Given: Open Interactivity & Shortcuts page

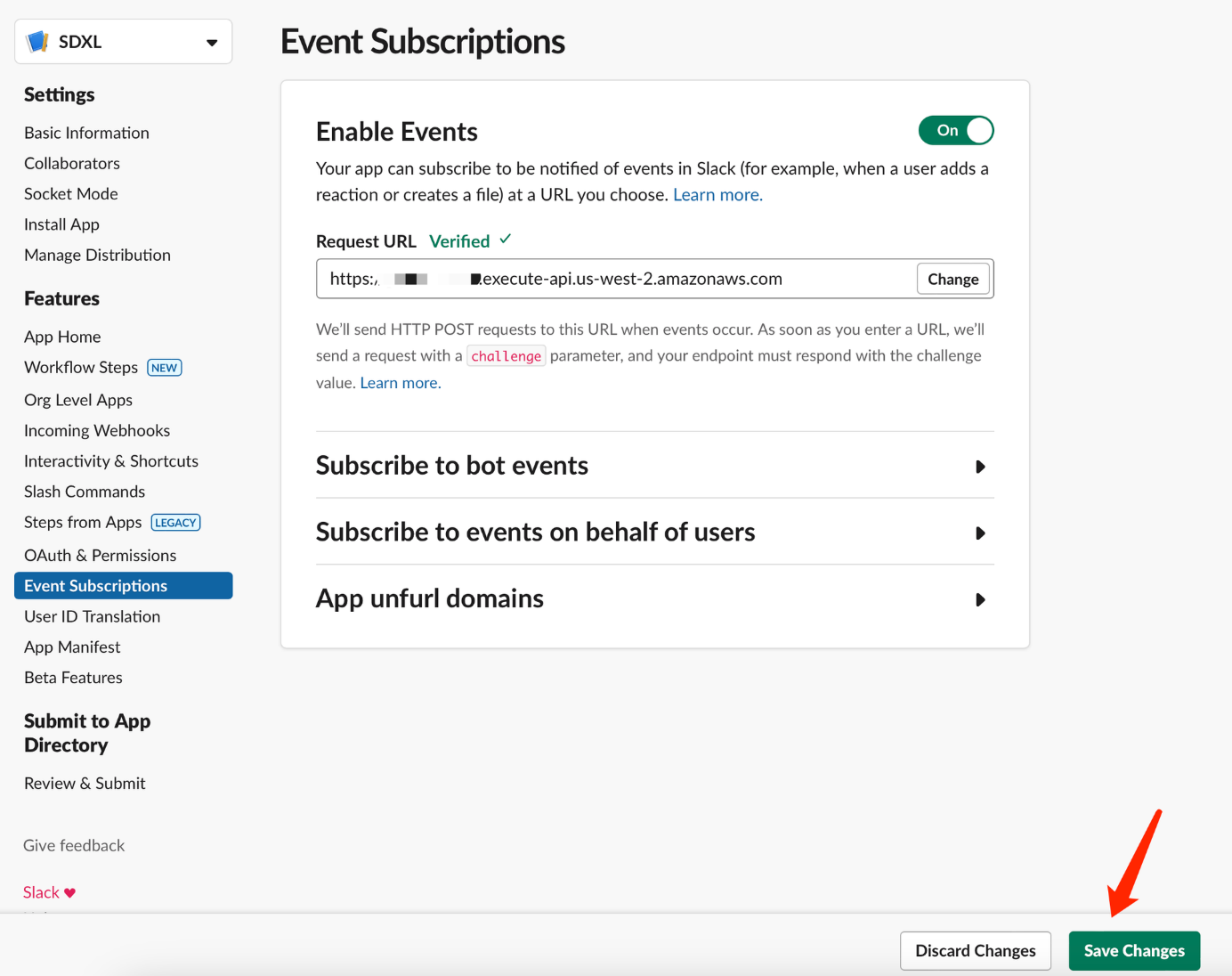Looking at the screenshot, I should click(111, 461).
